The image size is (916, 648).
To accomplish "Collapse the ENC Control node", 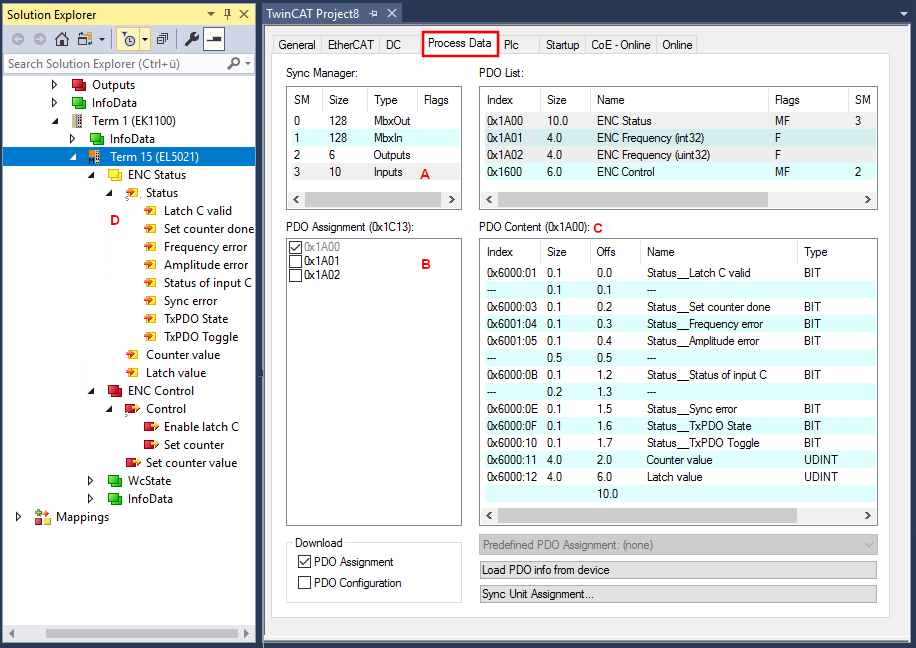I will click(91, 391).
